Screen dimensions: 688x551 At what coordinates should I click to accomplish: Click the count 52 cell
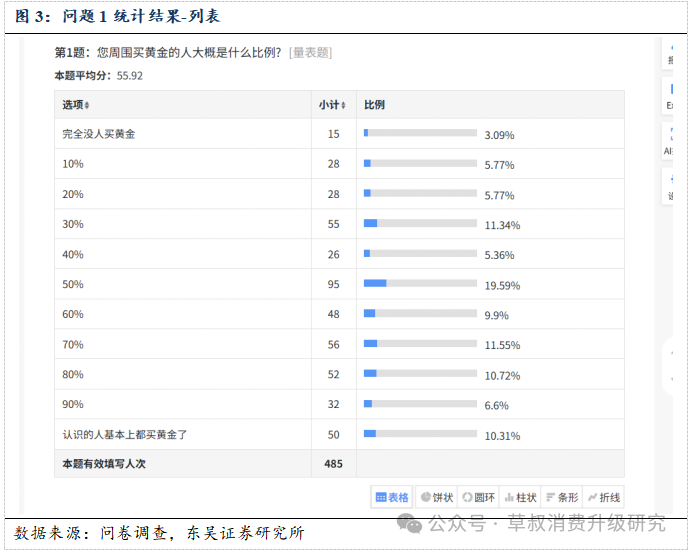tap(333, 374)
